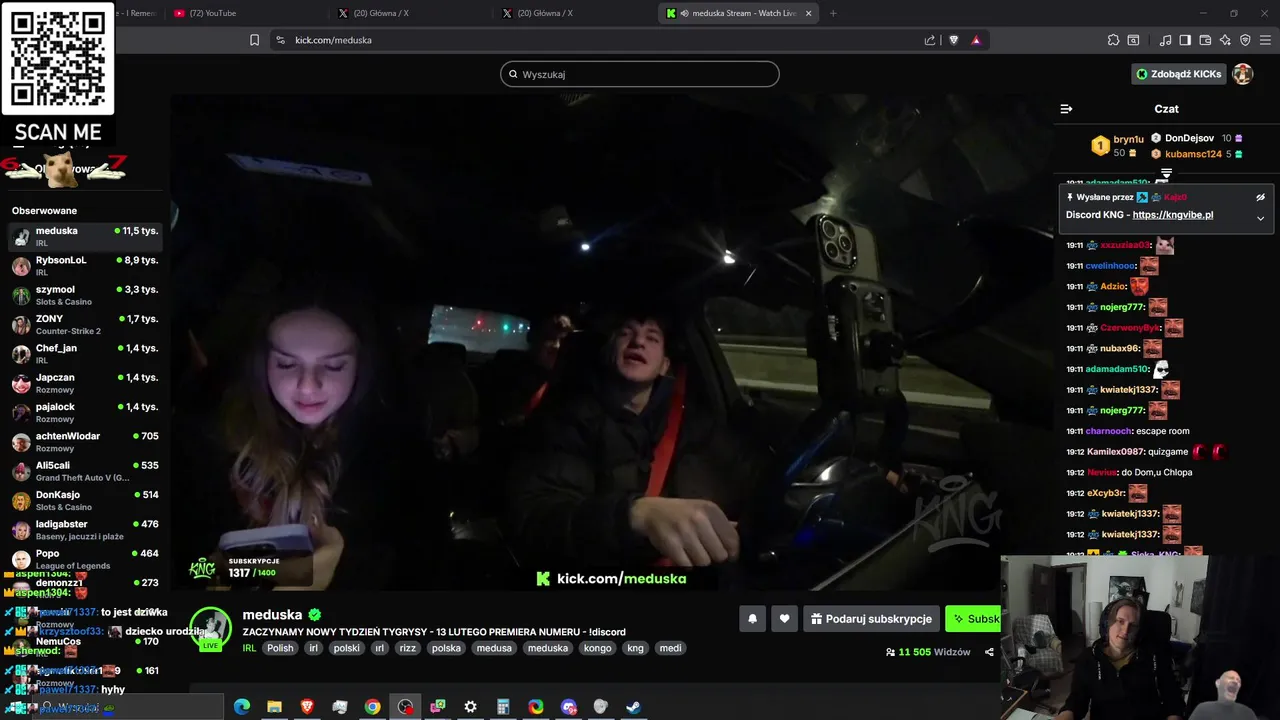
Task: Open Leo AI sparkle icon
Action: coord(1225,40)
